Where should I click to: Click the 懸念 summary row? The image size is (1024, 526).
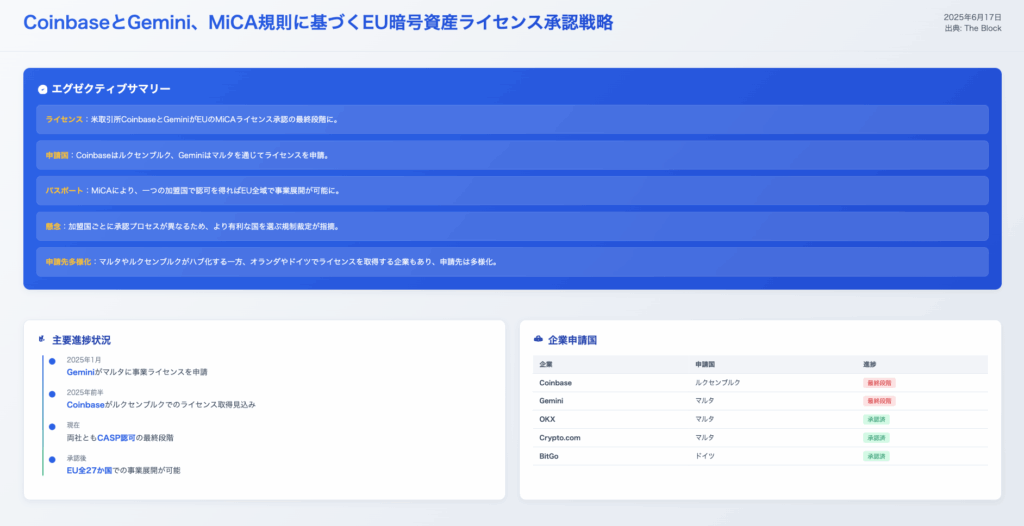pyautogui.click(x=512, y=226)
